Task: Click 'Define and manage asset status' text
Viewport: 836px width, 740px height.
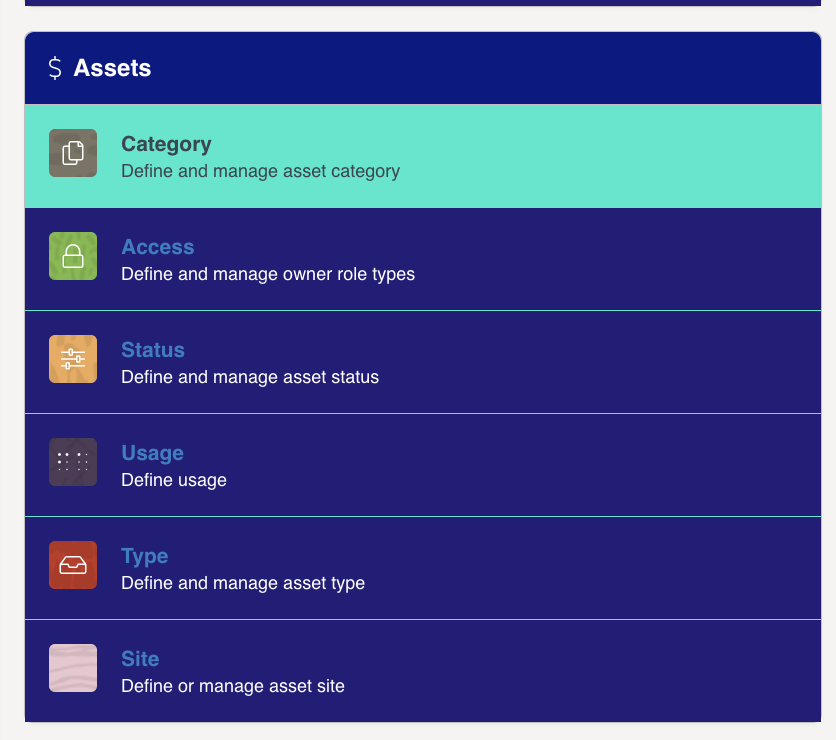Action: (x=250, y=377)
